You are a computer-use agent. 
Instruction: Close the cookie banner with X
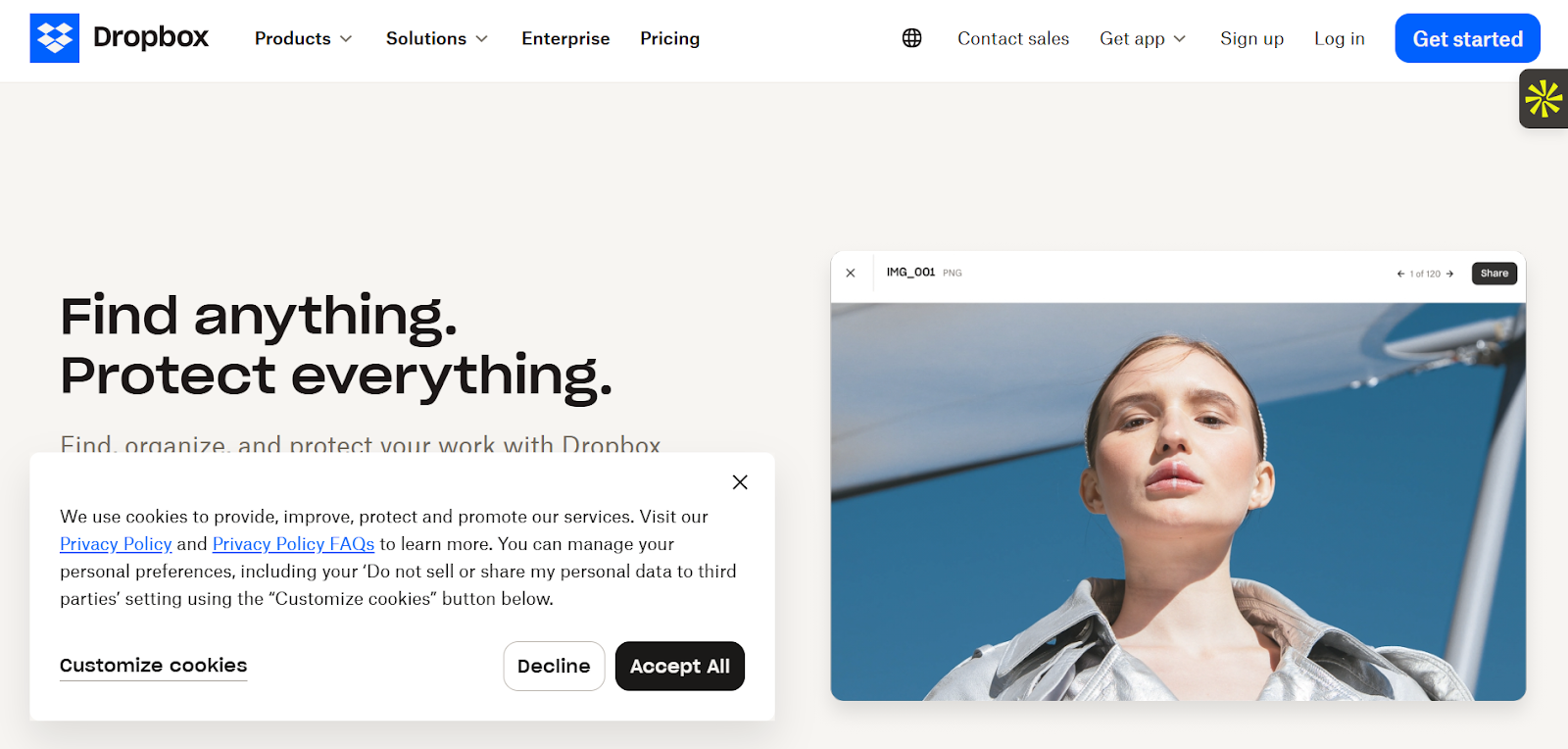[740, 482]
